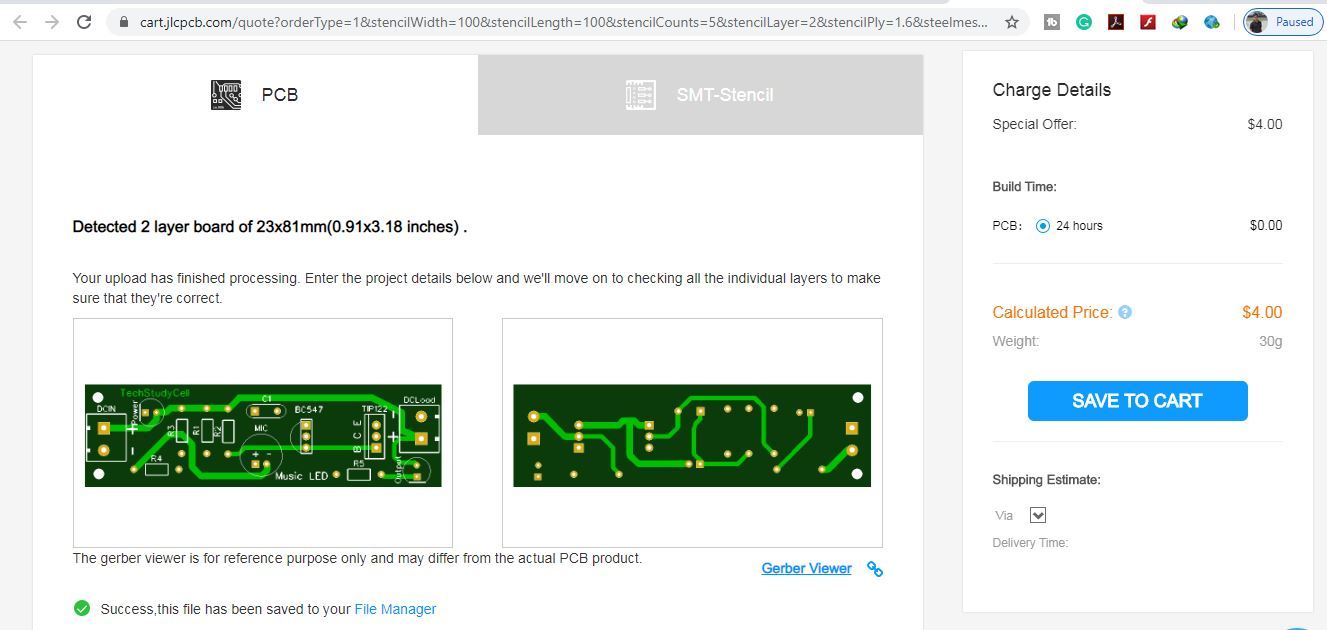The image size is (1327, 630).
Task: Click the Charge Details heading
Action: pos(1052,89)
